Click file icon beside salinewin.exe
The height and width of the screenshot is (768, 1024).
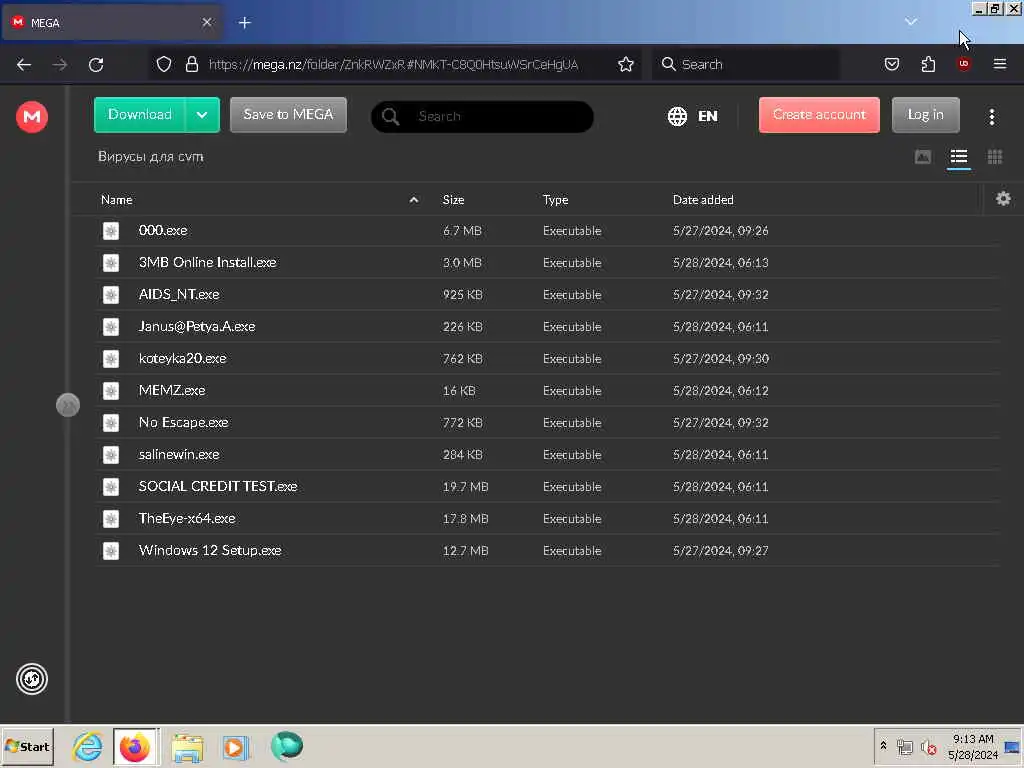click(x=111, y=455)
